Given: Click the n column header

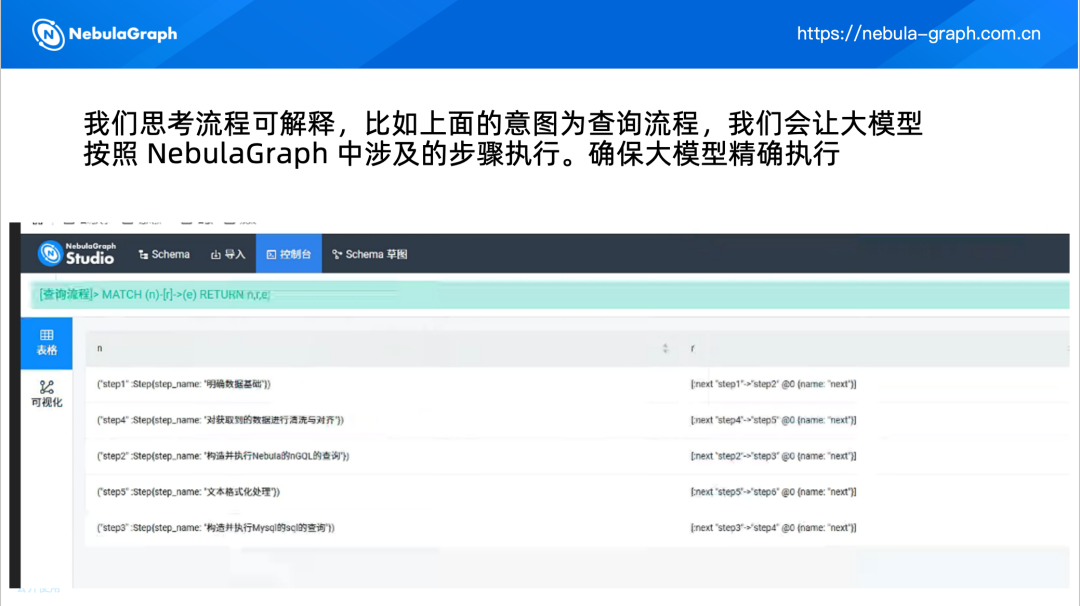Looking at the screenshot, I should (x=382, y=348).
